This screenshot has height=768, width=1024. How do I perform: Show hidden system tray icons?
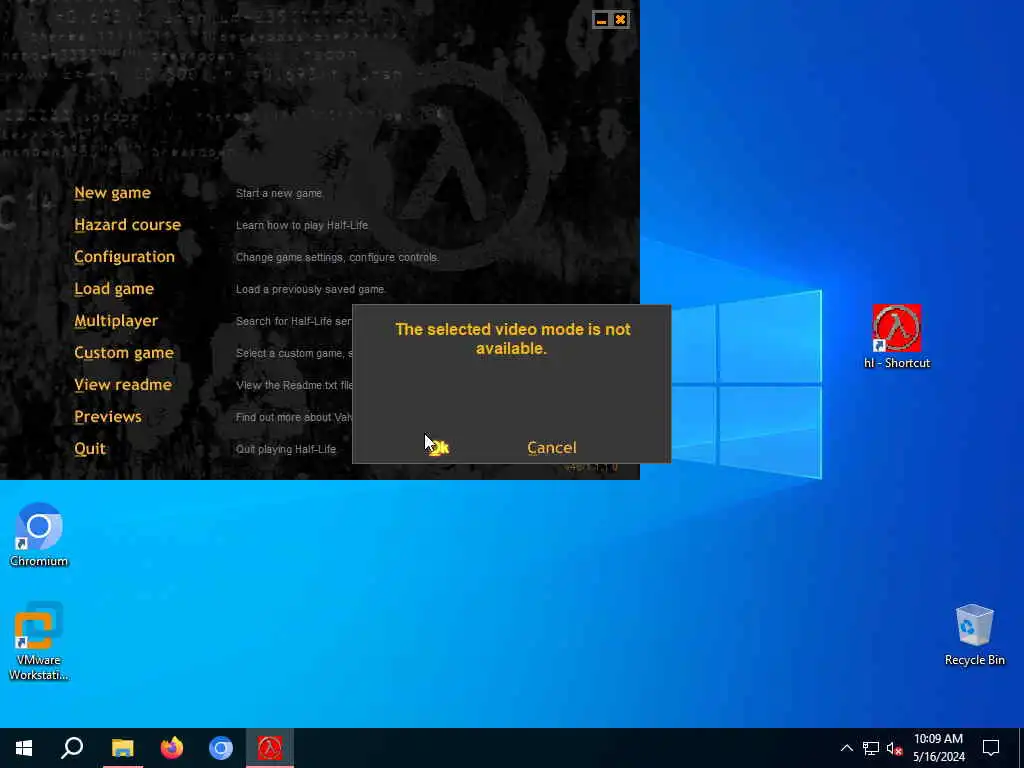coord(846,748)
